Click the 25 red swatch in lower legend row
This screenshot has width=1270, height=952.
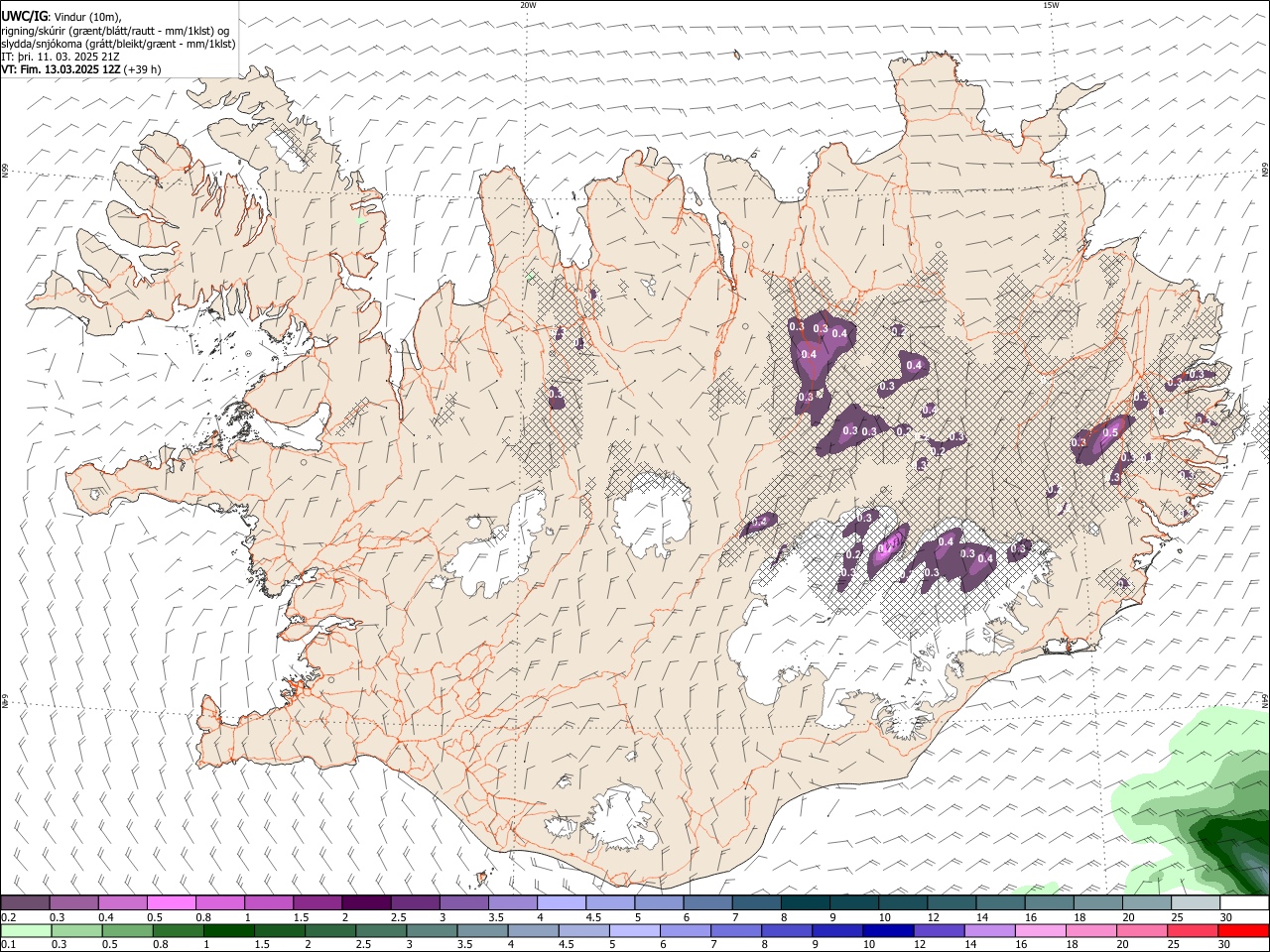click(x=1193, y=930)
